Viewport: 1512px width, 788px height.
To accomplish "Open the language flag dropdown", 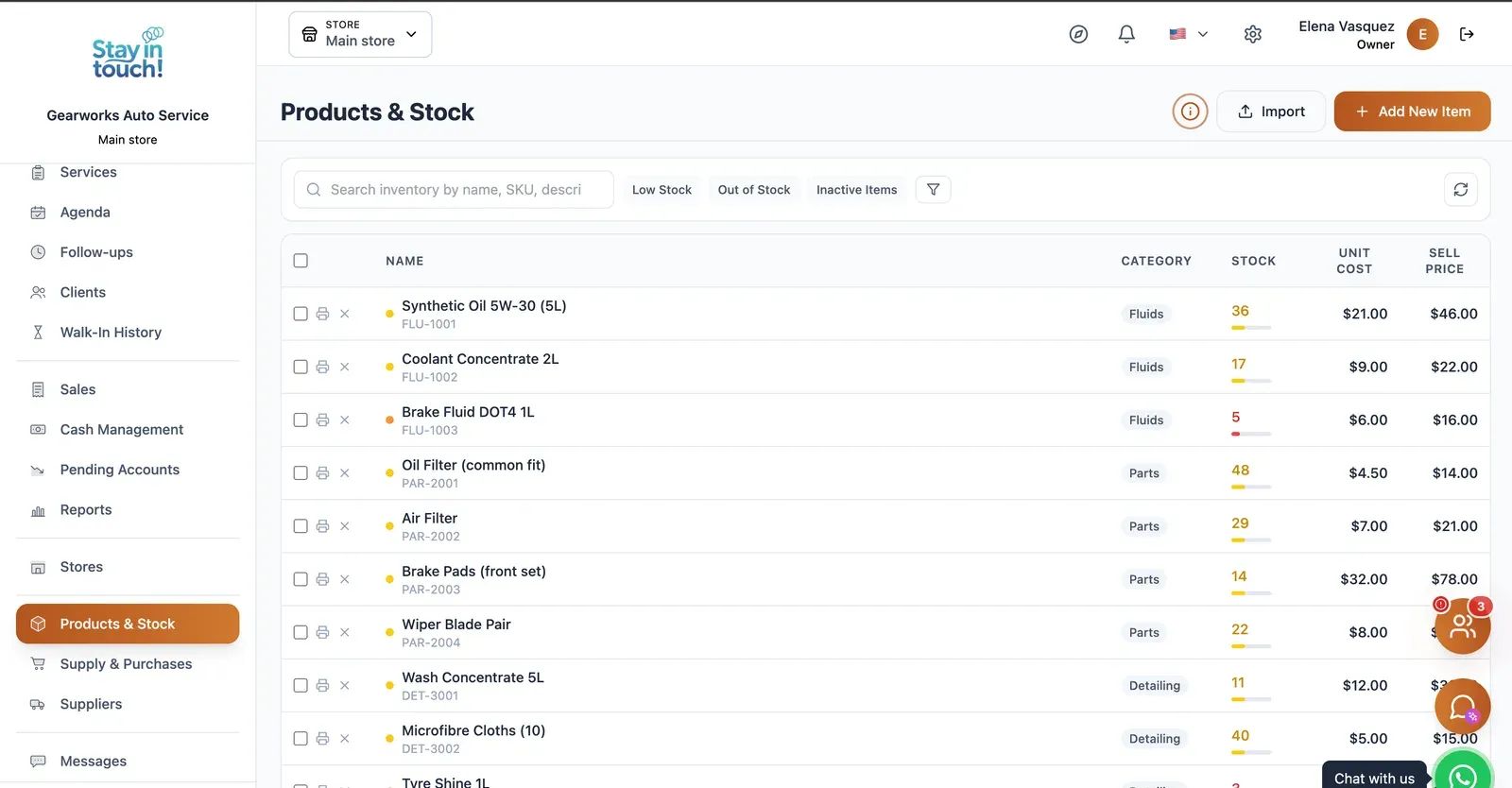I will (1188, 34).
